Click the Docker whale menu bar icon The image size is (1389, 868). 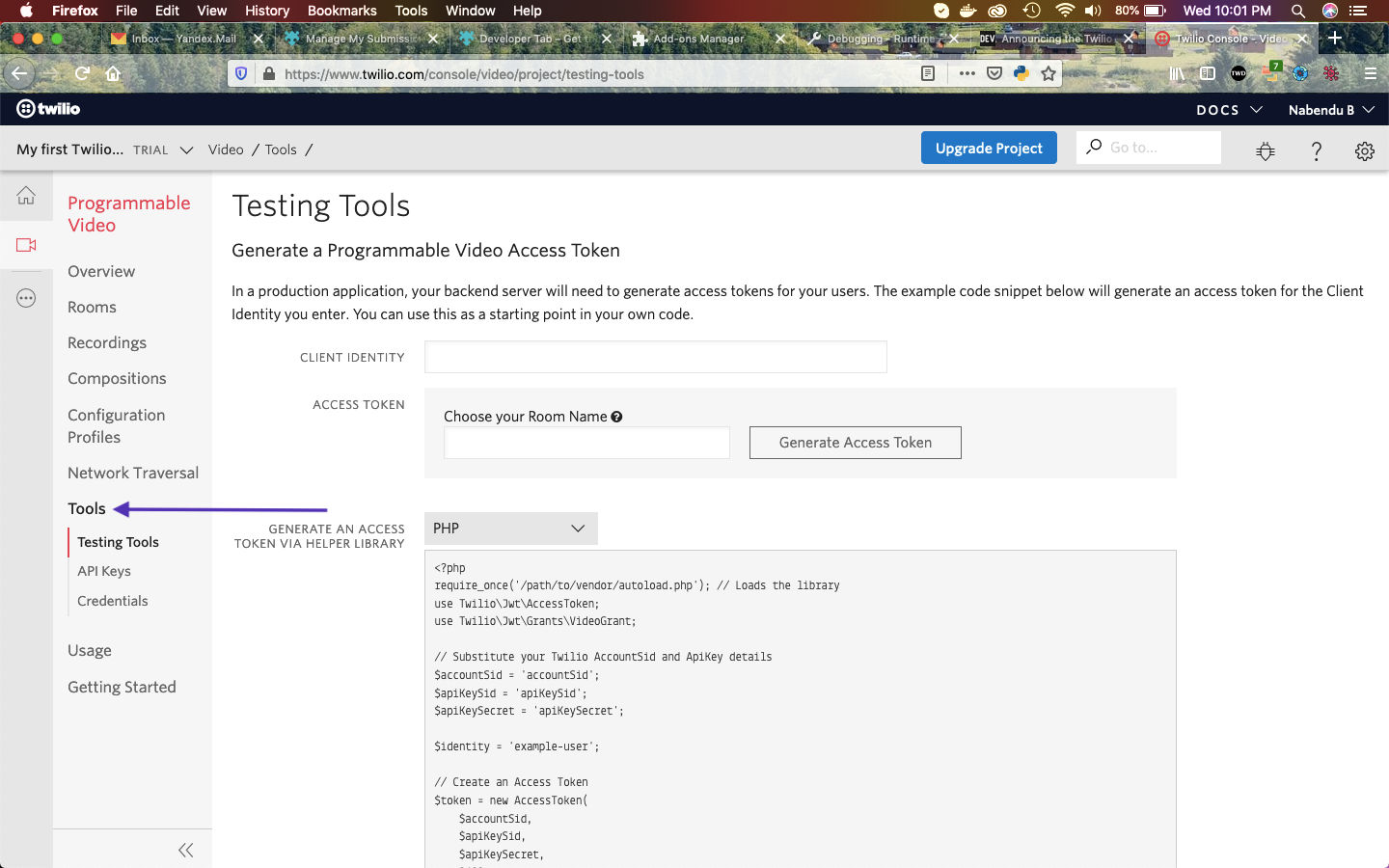pyautogui.click(x=969, y=11)
